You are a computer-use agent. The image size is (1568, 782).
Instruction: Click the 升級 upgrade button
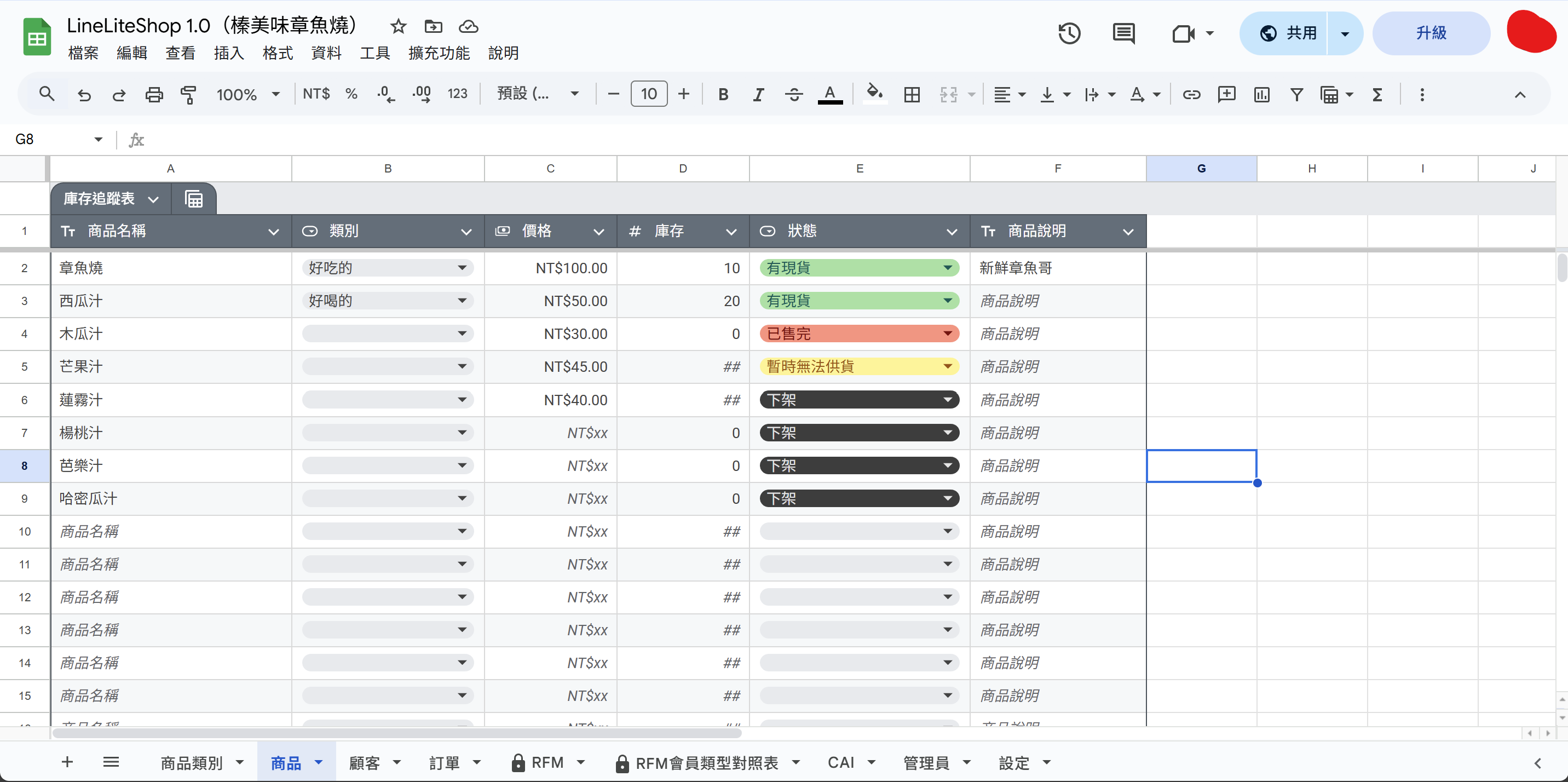1431,33
